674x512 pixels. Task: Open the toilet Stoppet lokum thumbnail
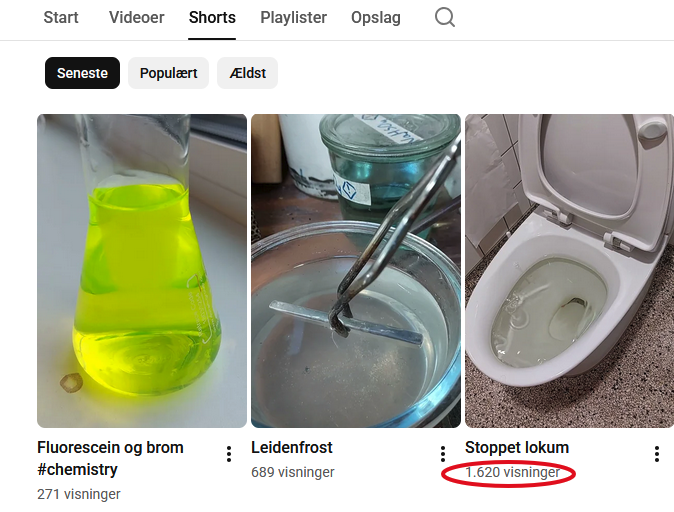pyautogui.click(x=569, y=270)
